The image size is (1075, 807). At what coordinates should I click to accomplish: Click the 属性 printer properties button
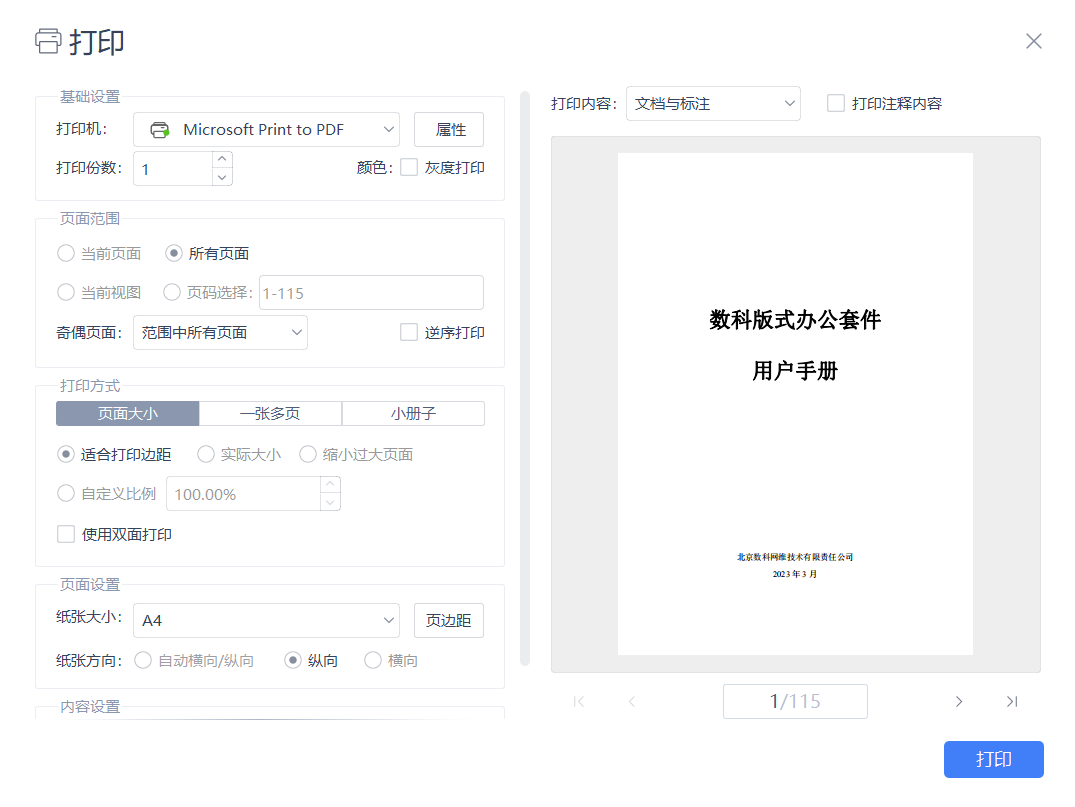(x=449, y=130)
